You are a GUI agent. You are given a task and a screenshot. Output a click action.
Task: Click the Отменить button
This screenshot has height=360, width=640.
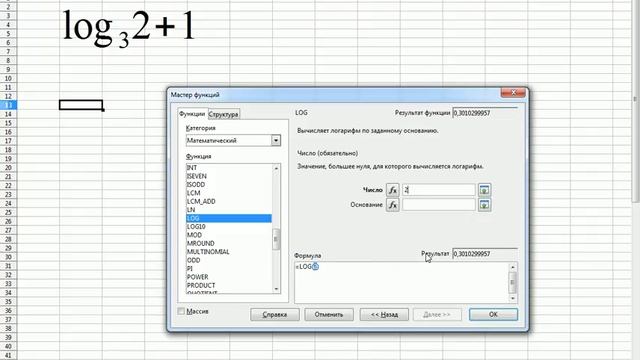(329, 315)
